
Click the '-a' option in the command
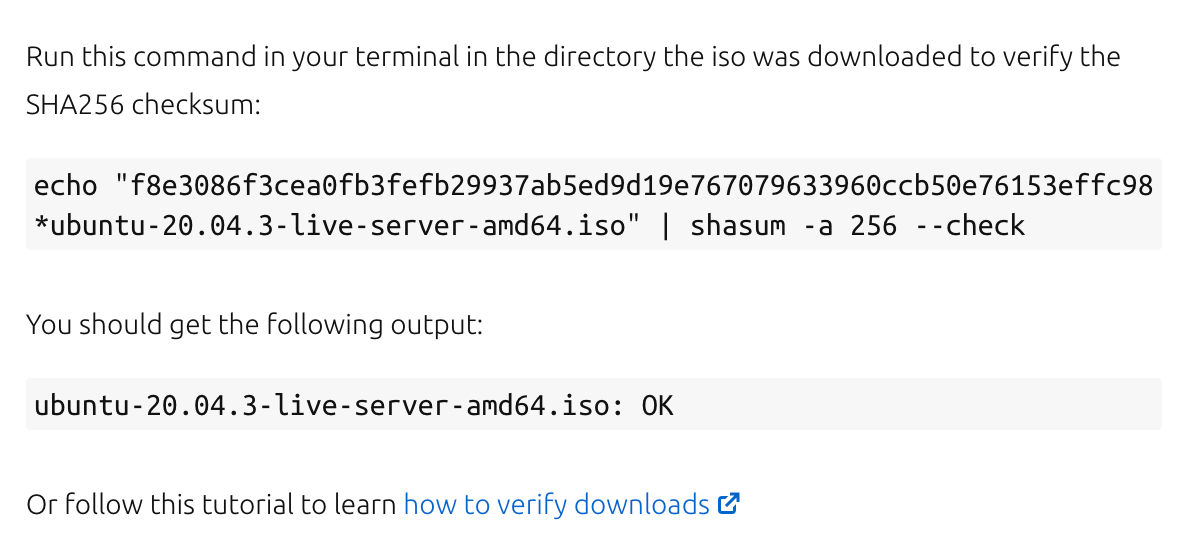(x=818, y=227)
